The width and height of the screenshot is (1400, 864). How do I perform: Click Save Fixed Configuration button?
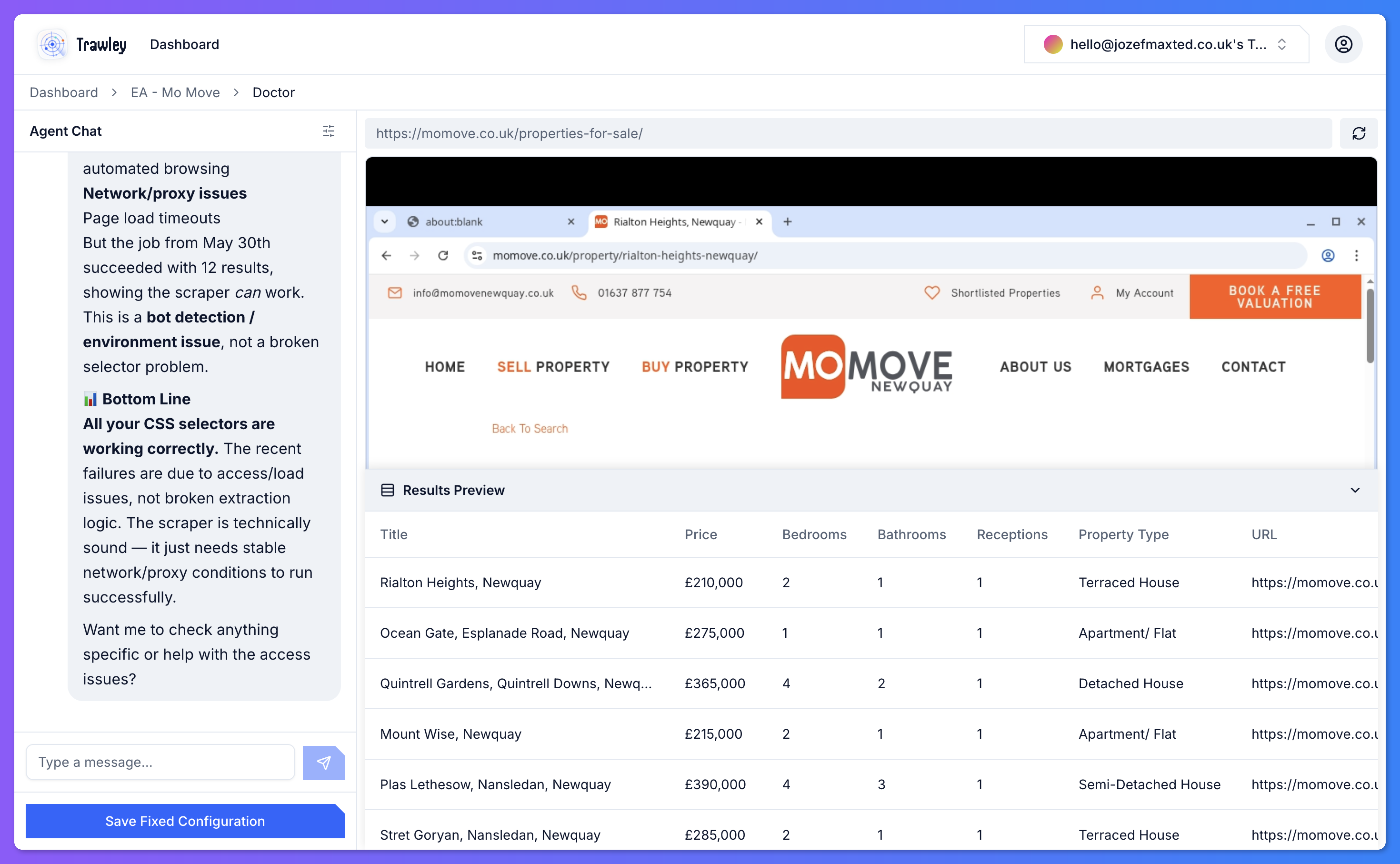coord(185,821)
